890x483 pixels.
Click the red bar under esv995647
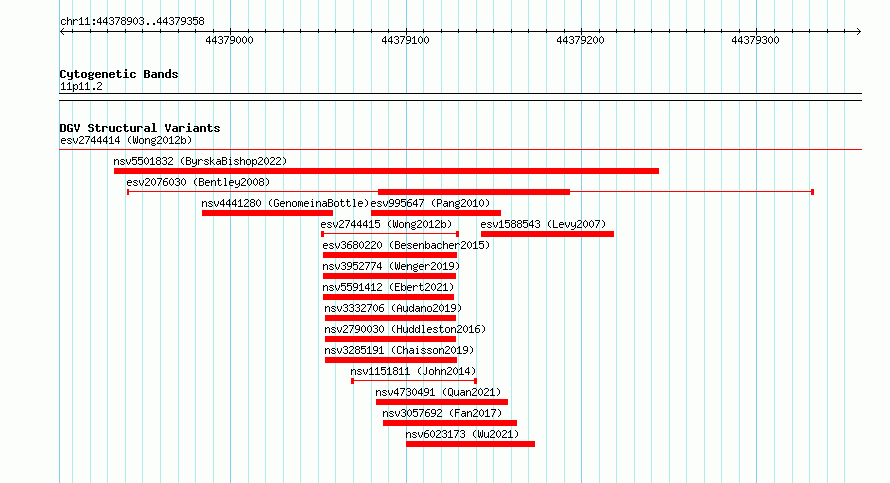pyautogui.click(x=436, y=213)
